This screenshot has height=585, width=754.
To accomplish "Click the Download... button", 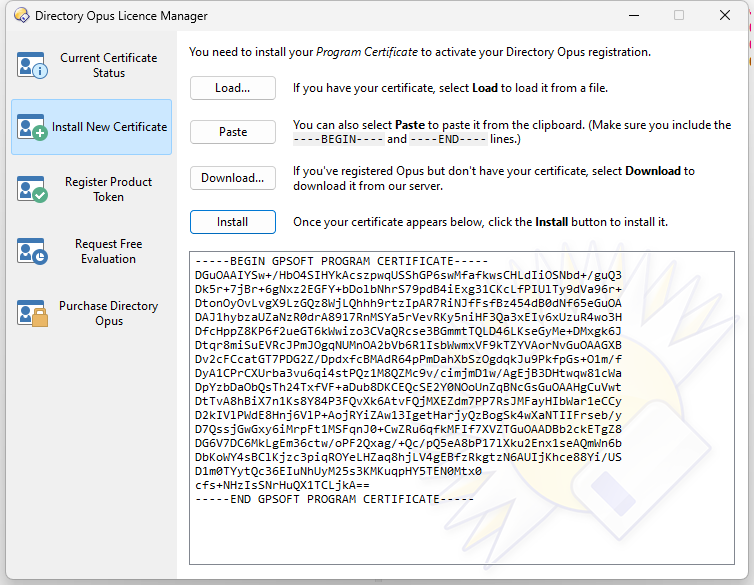I will point(233,178).
